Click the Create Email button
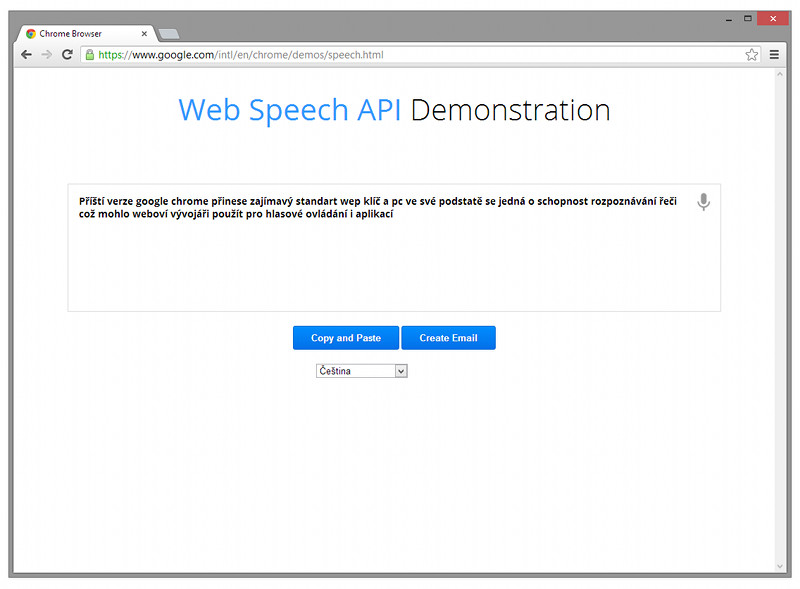Viewport: 800px width, 589px height. [x=448, y=338]
